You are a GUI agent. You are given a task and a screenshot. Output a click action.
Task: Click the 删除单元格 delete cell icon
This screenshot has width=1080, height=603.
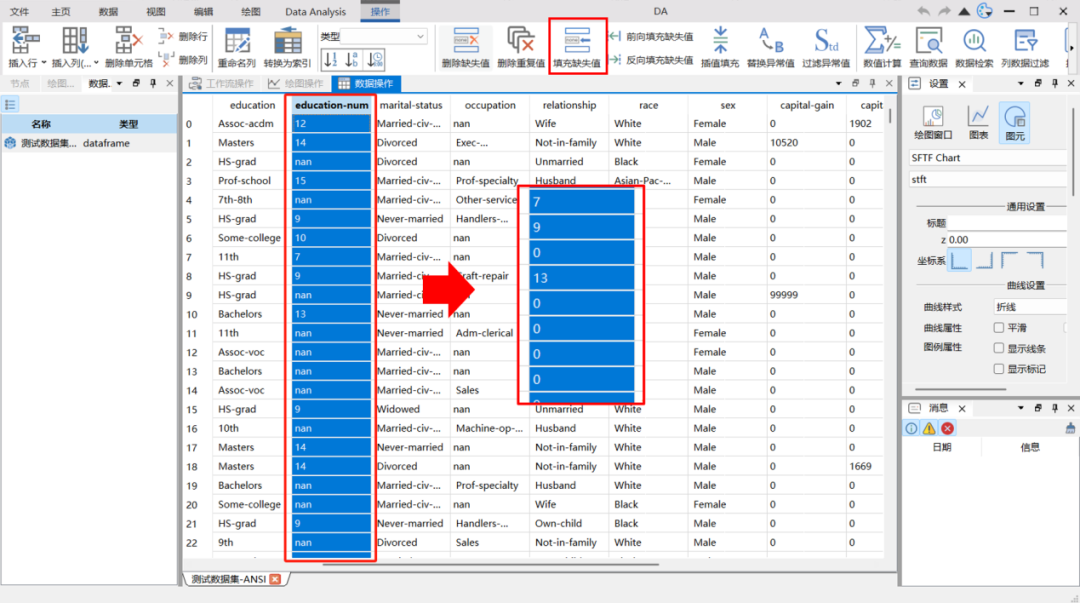128,41
